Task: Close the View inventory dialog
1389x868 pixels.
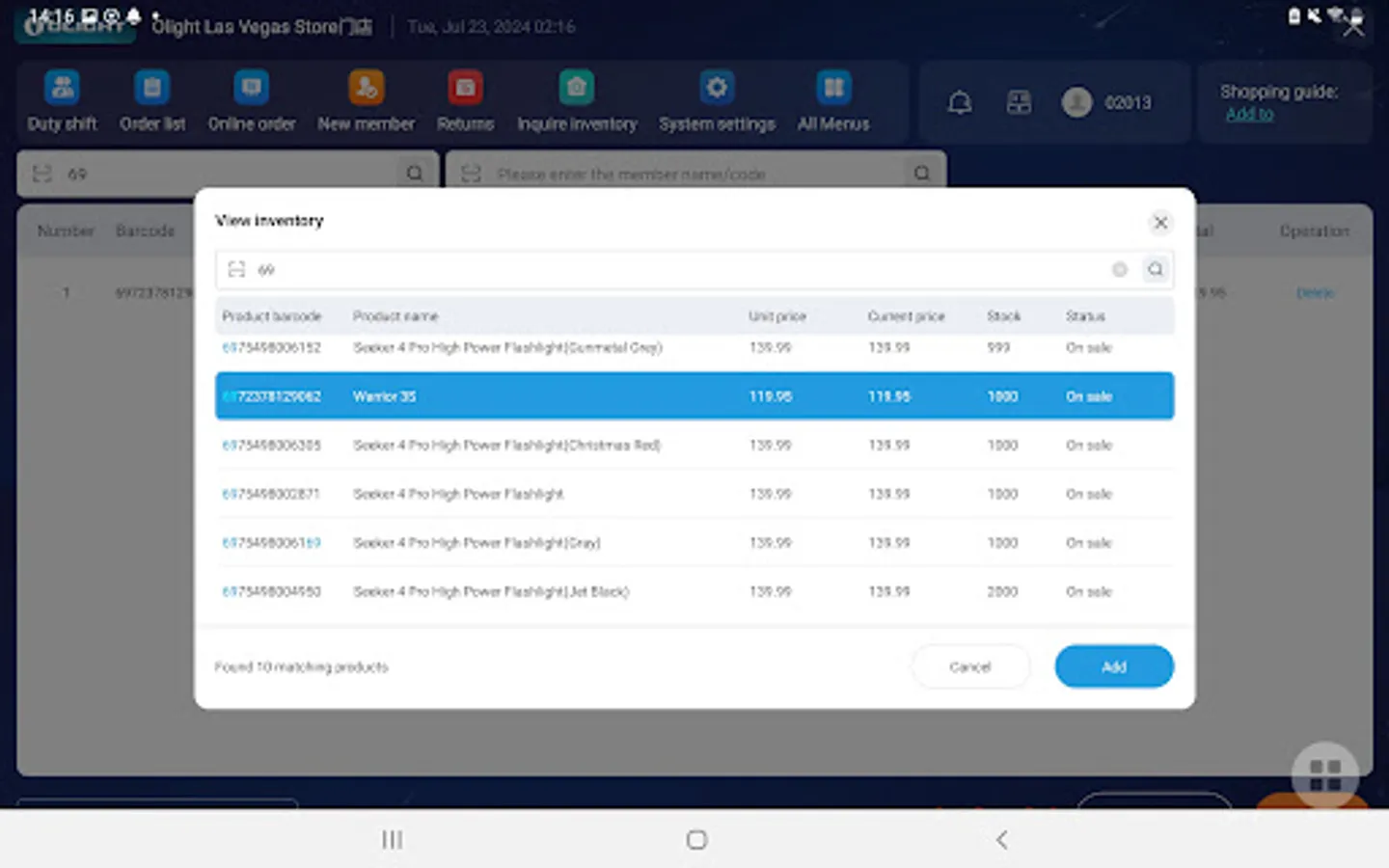Action: 1160,223
